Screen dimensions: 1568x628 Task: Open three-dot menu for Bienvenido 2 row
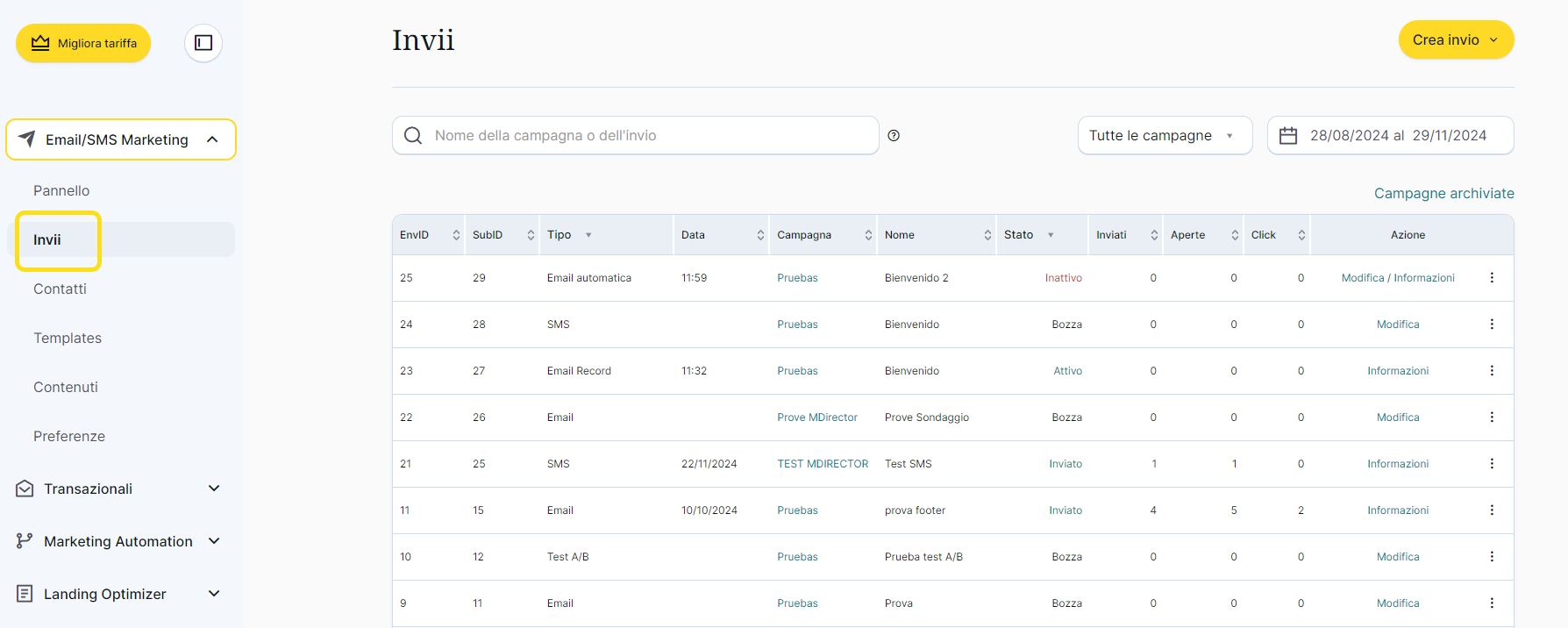[1492, 278]
